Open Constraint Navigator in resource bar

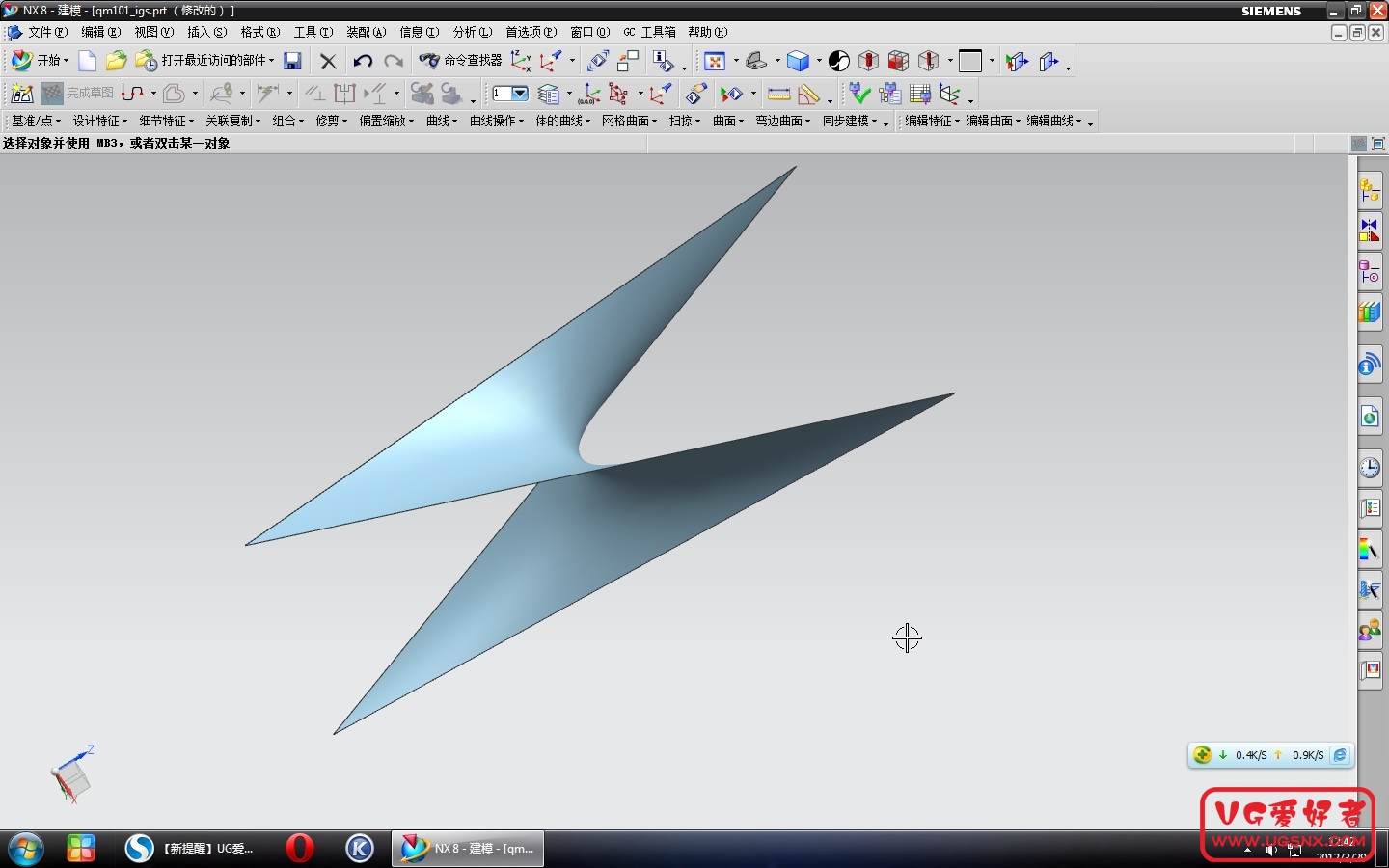coord(1370,231)
